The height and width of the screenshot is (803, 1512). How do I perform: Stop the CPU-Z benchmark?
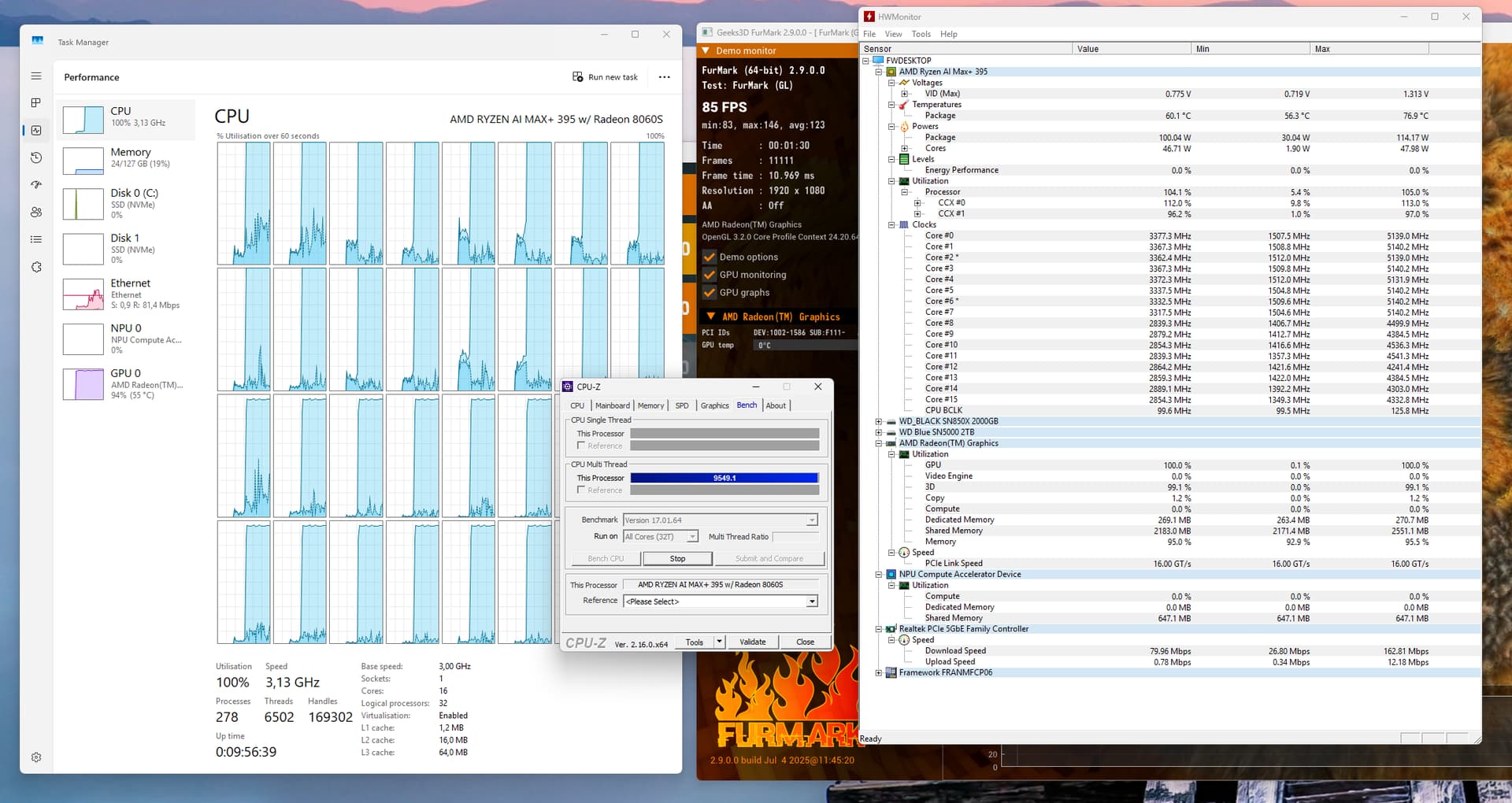[678, 559]
